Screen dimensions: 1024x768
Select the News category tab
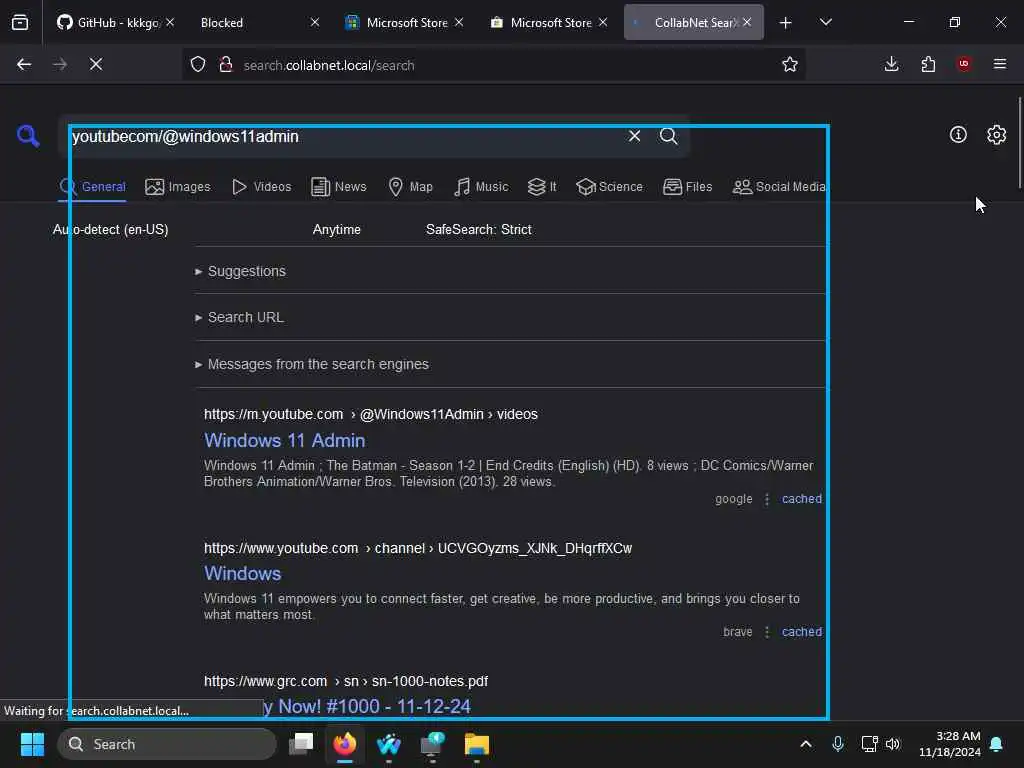pyautogui.click(x=339, y=187)
